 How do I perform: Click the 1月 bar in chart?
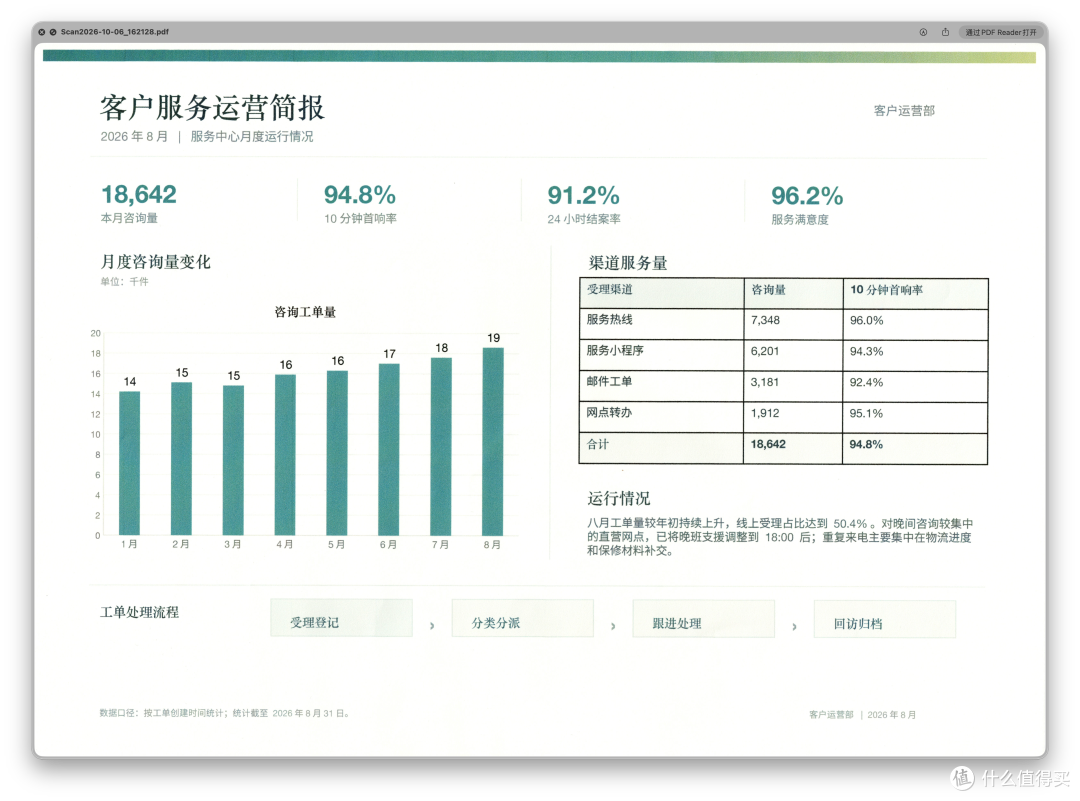129,463
